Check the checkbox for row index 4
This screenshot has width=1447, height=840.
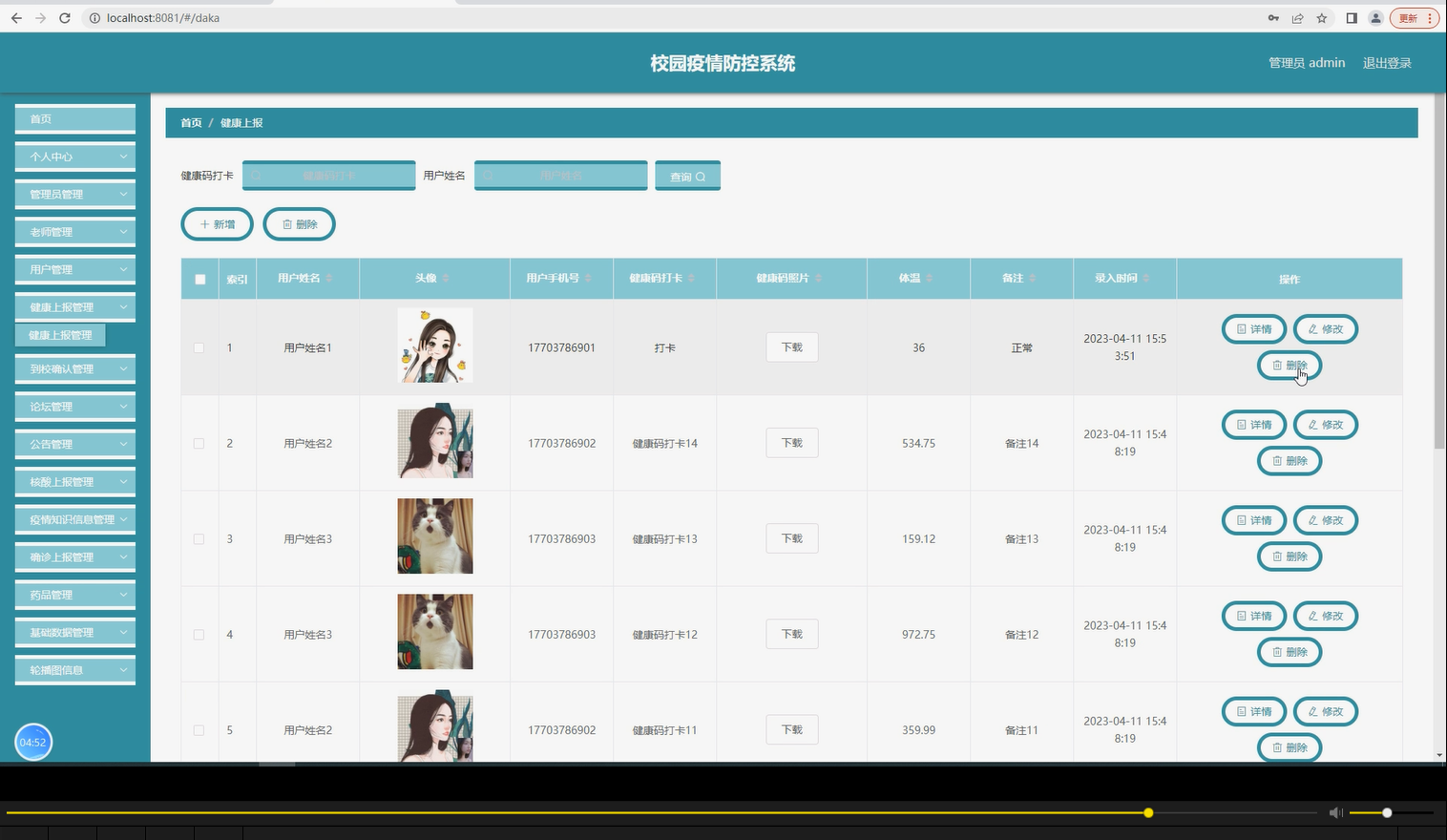(199, 634)
